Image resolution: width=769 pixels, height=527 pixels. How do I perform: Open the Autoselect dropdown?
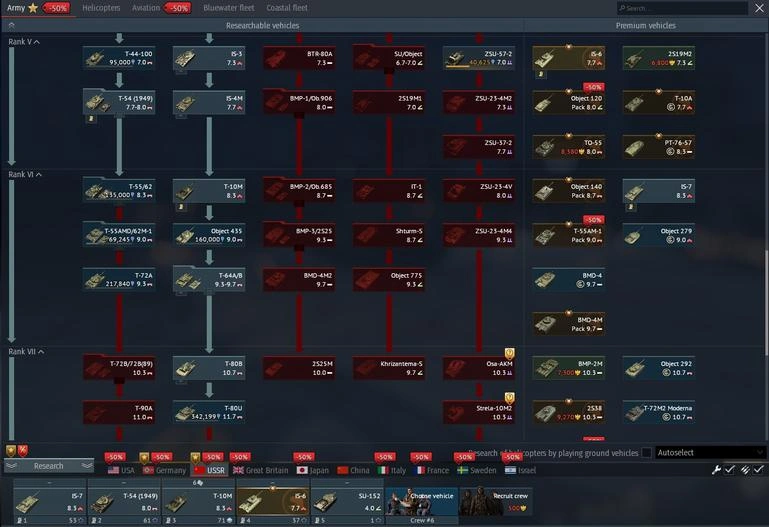coord(710,452)
